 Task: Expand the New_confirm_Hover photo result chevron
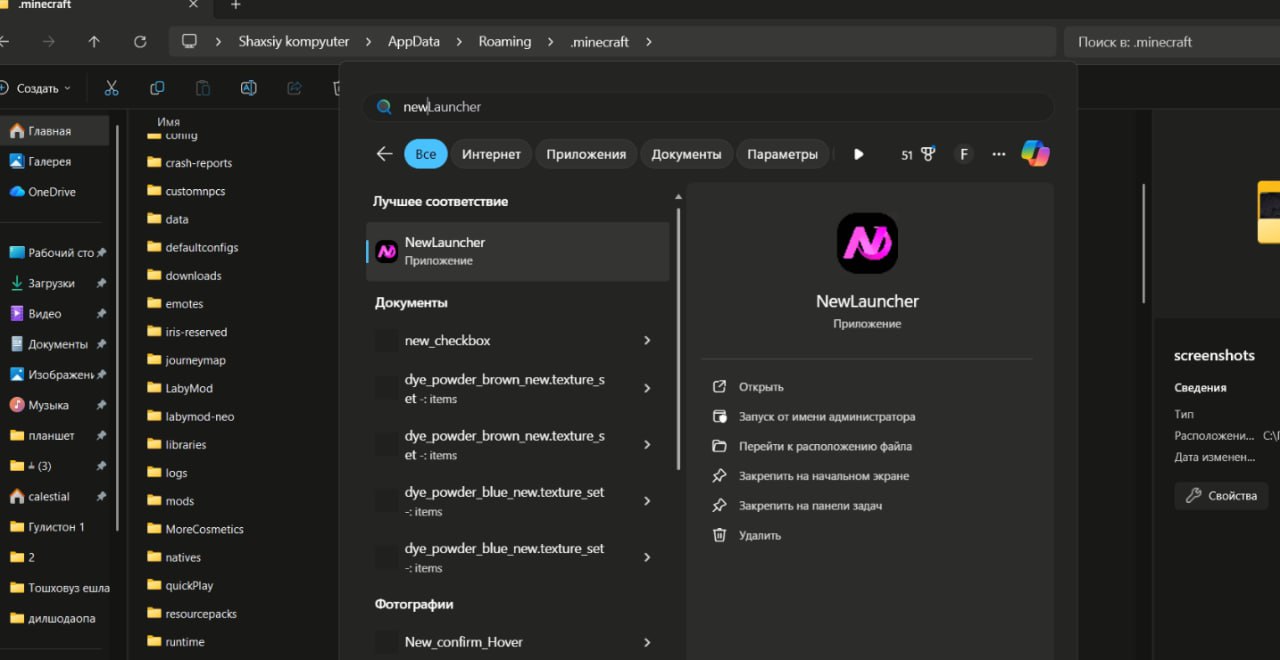[647, 642]
